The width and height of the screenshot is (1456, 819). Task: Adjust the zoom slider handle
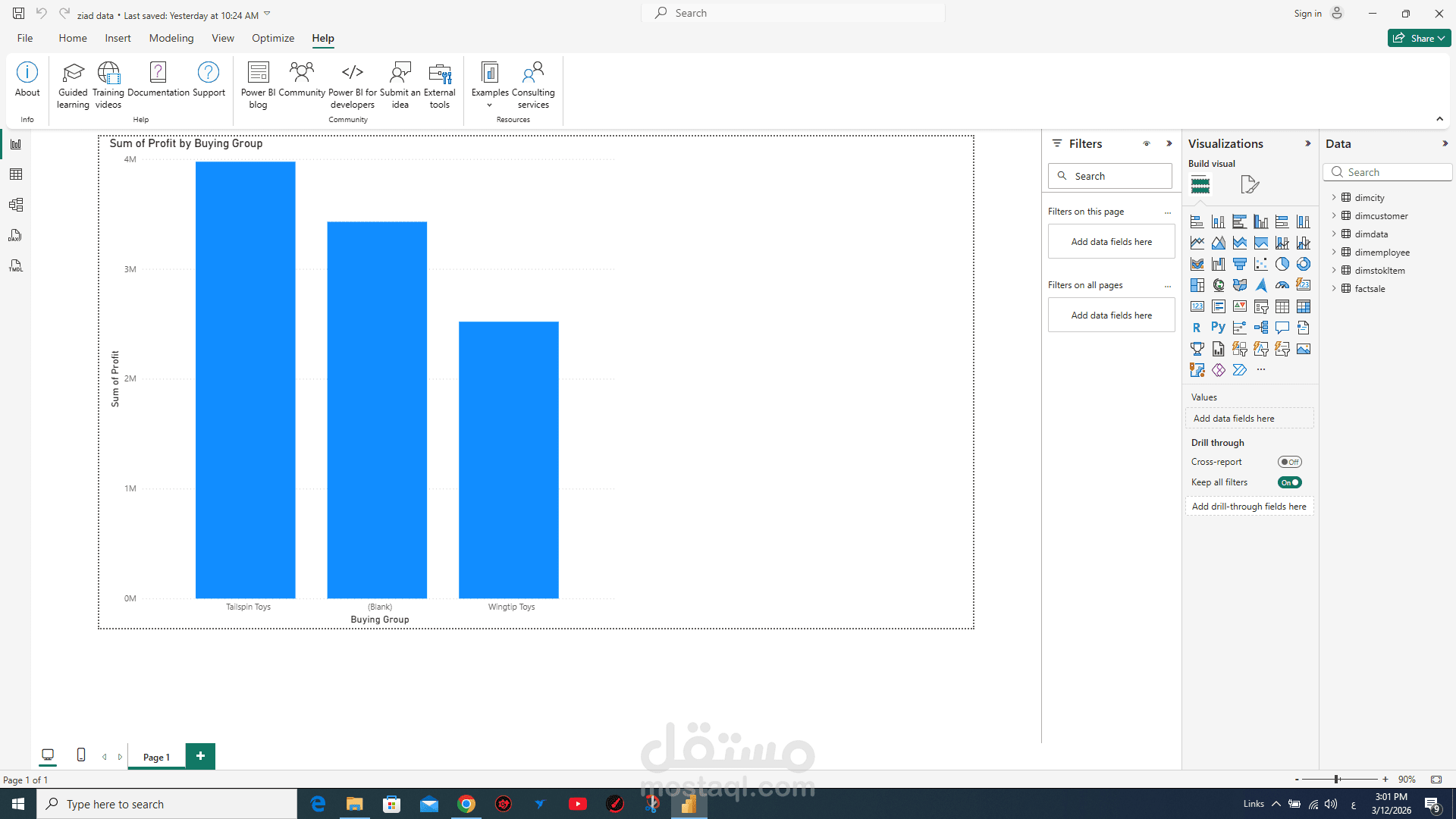point(1337,780)
